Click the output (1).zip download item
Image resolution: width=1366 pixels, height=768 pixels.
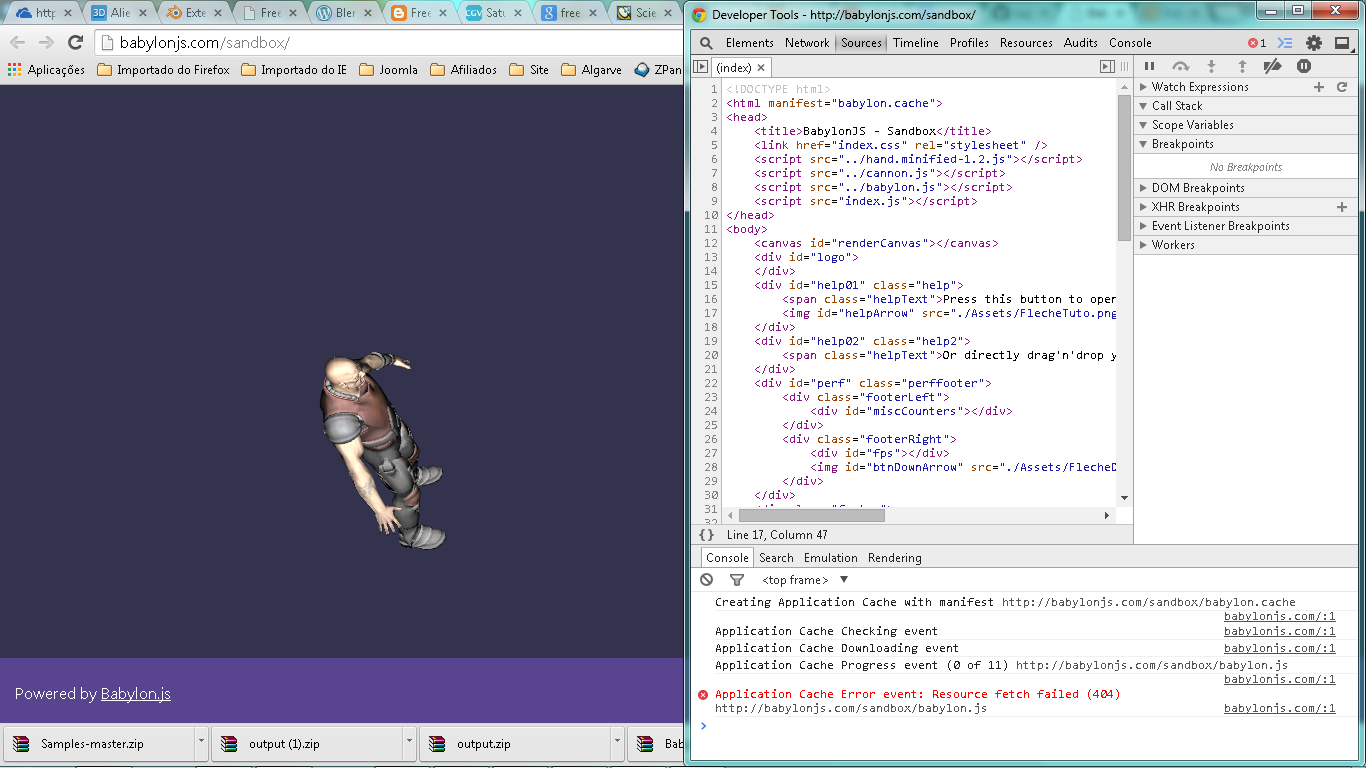(x=306, y=744)
